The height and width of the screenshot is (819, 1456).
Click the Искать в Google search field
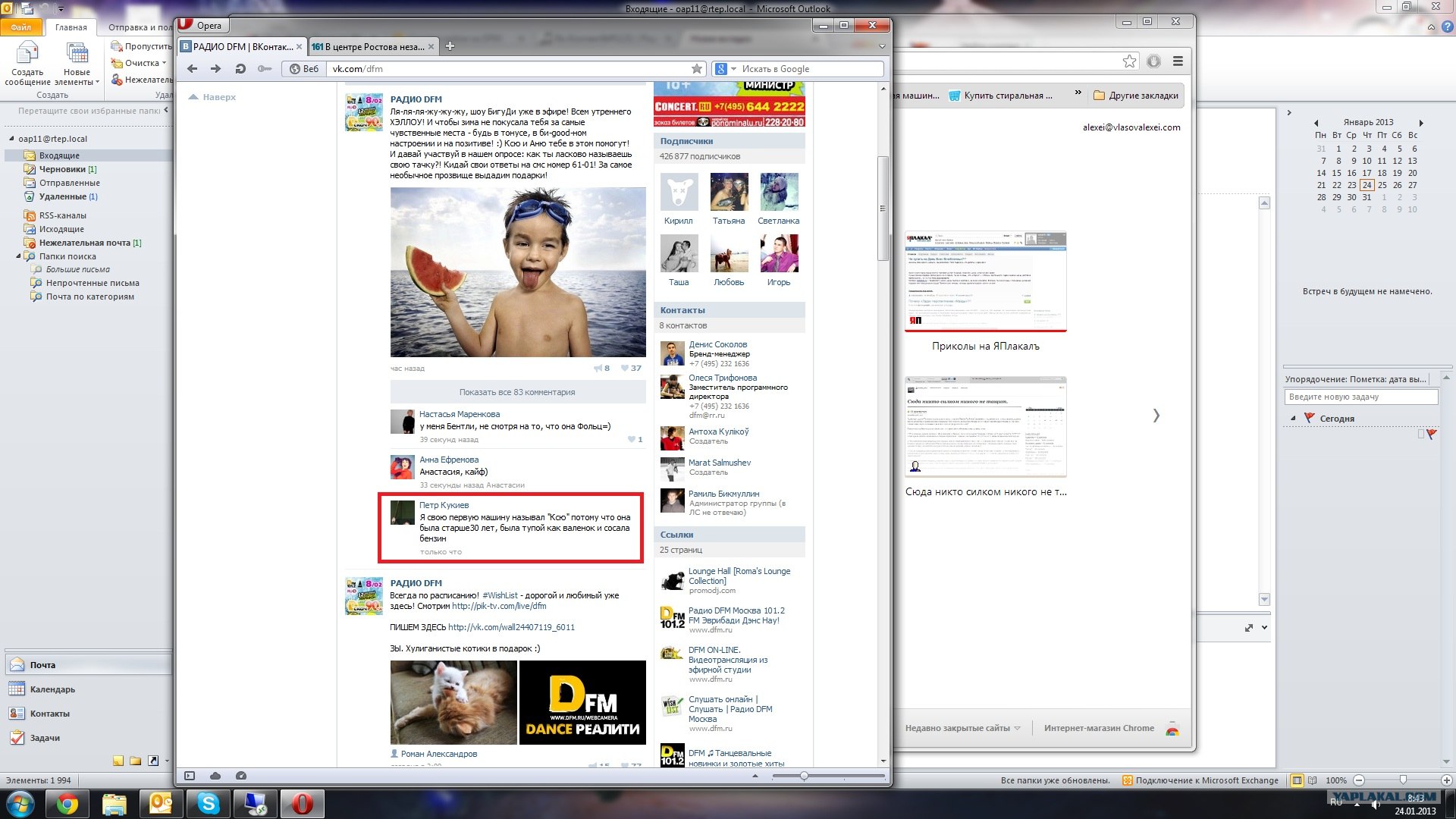[808, 69]
